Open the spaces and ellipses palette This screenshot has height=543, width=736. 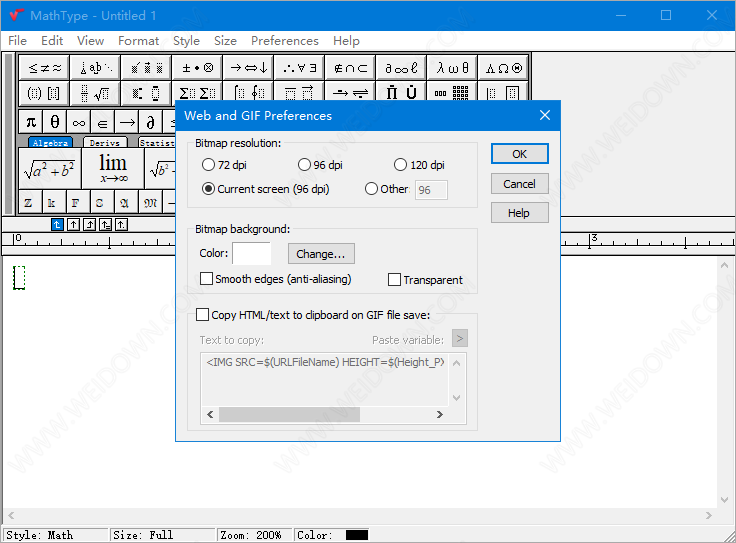[x=96, y=68]
